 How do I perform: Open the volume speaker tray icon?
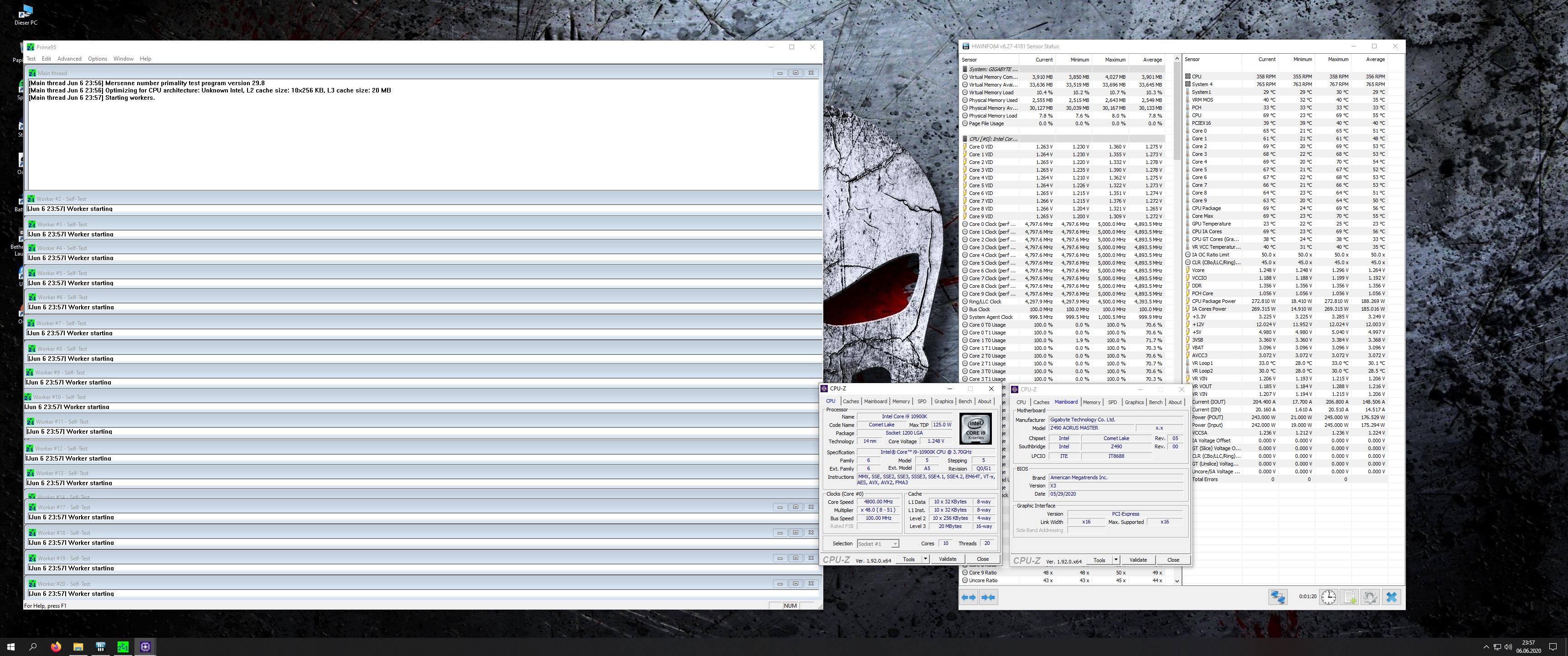tap(1508, 647)
